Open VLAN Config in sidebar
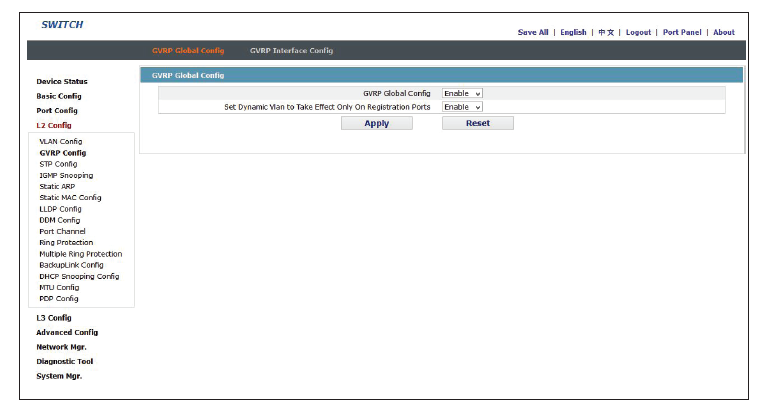The height and width of the screenshot is (411, 772). click(x=61, y=142)
